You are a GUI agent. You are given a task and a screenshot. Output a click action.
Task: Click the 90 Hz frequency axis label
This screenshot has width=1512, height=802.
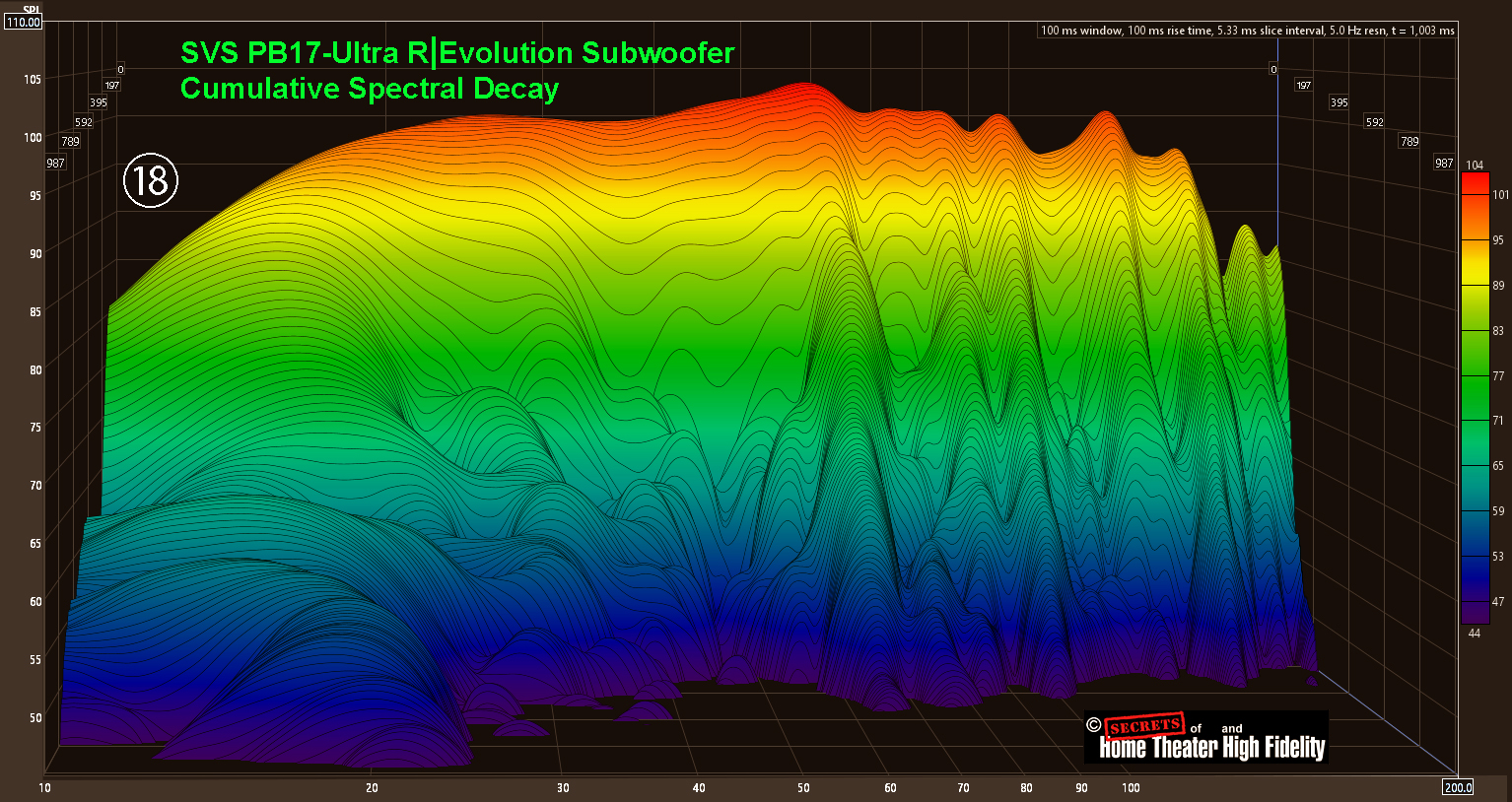(1081, 787)
